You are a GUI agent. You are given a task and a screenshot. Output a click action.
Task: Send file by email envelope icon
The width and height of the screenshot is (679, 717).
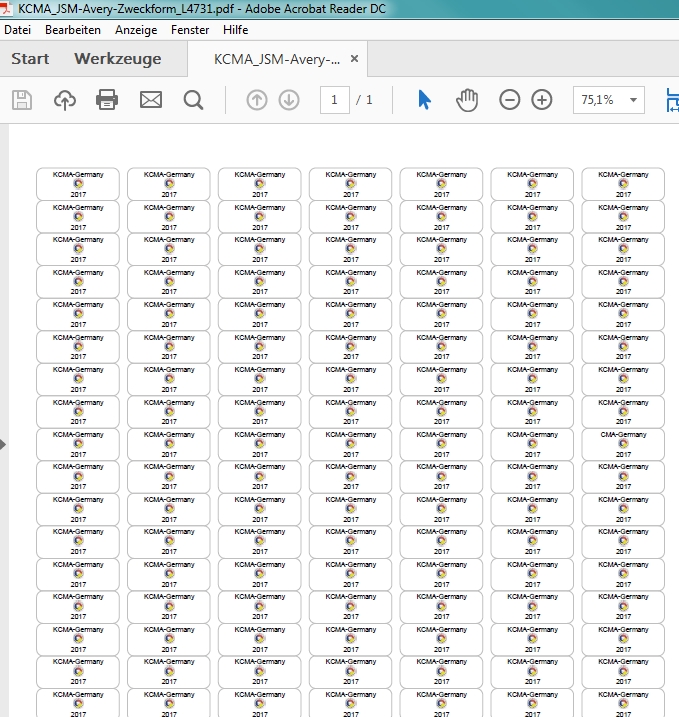tap(150, 100)
